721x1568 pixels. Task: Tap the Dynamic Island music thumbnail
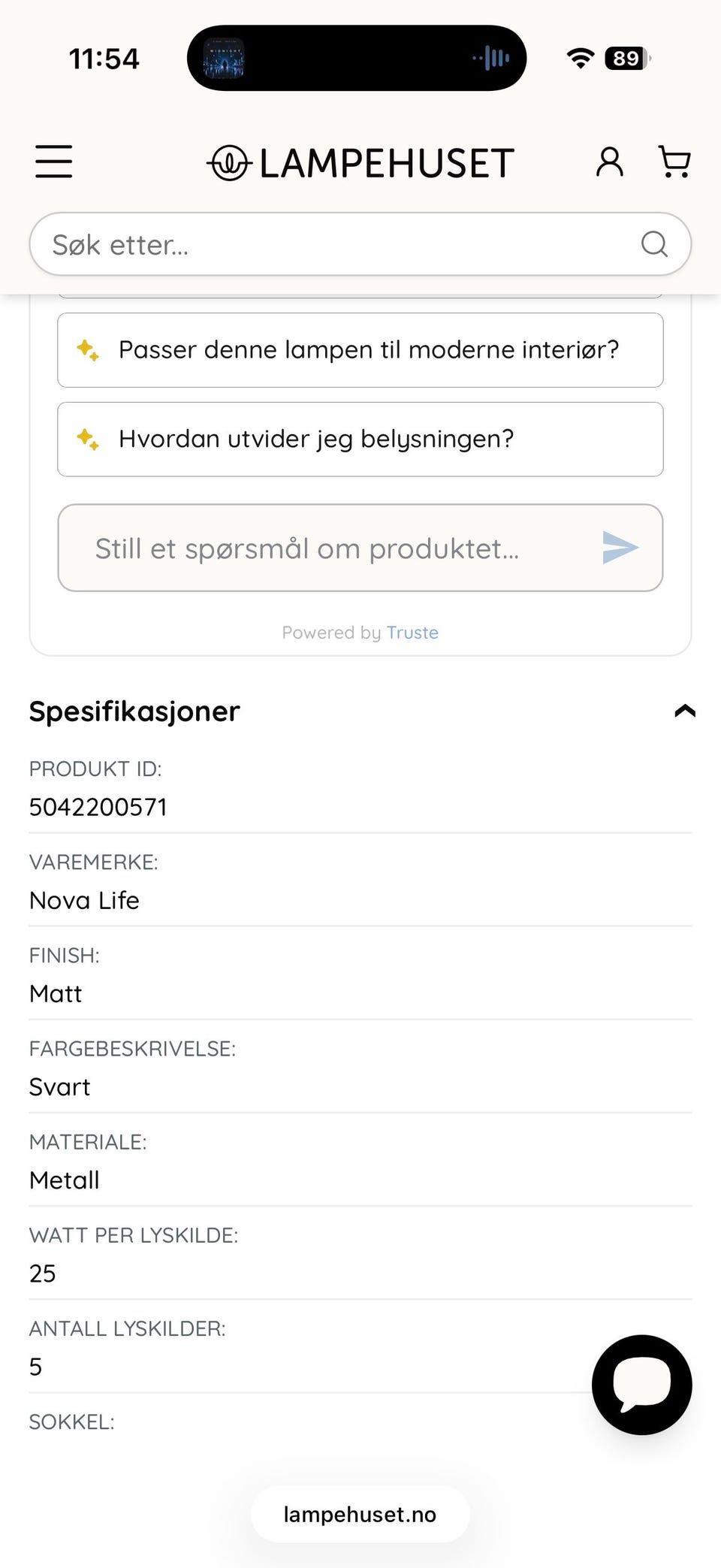coord(224,58)
